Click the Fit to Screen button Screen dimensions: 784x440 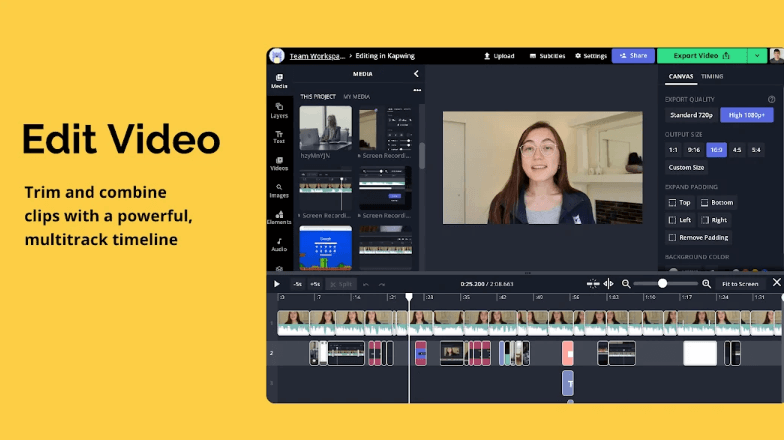(x=740, y=284)
